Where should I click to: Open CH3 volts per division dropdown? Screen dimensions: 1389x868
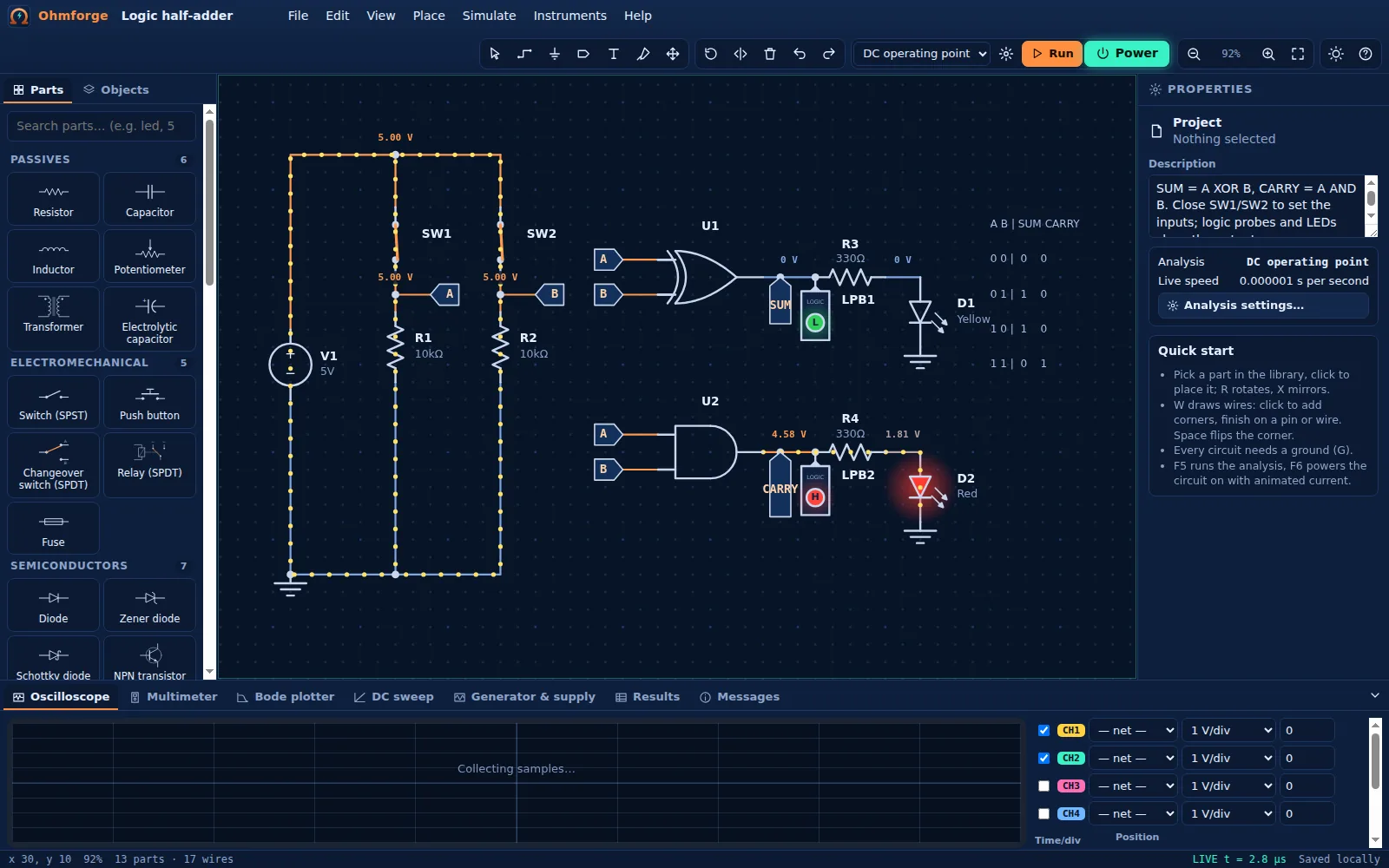[x=1230, y=786]
